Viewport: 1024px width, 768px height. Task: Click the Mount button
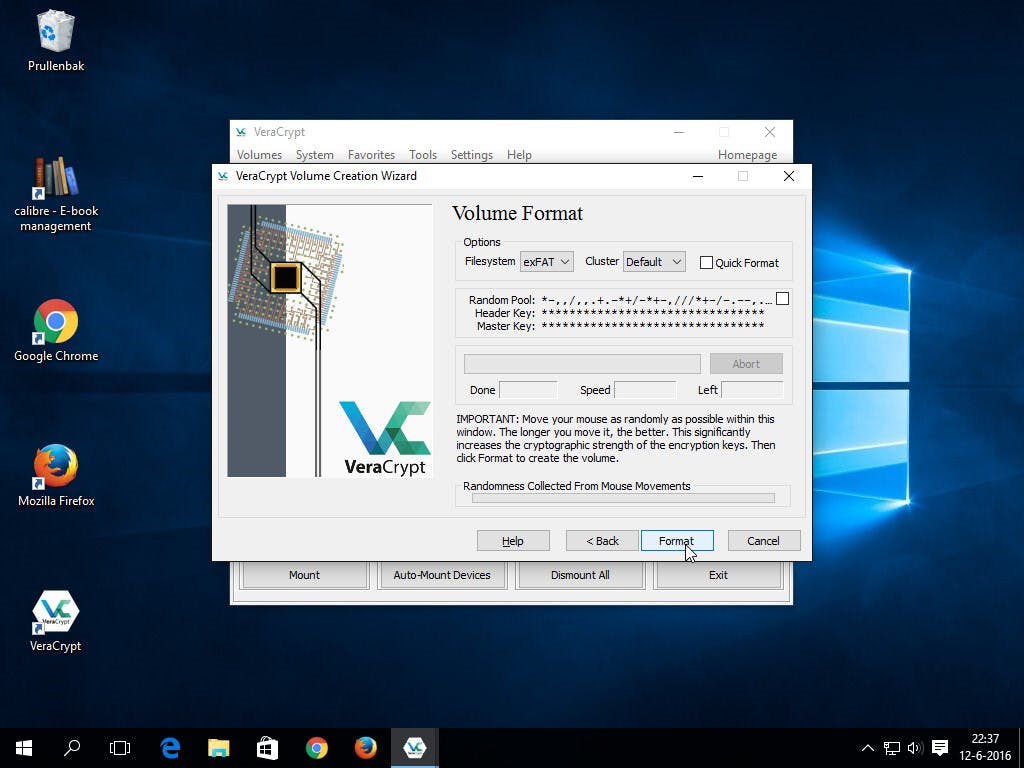coord(304,575)
